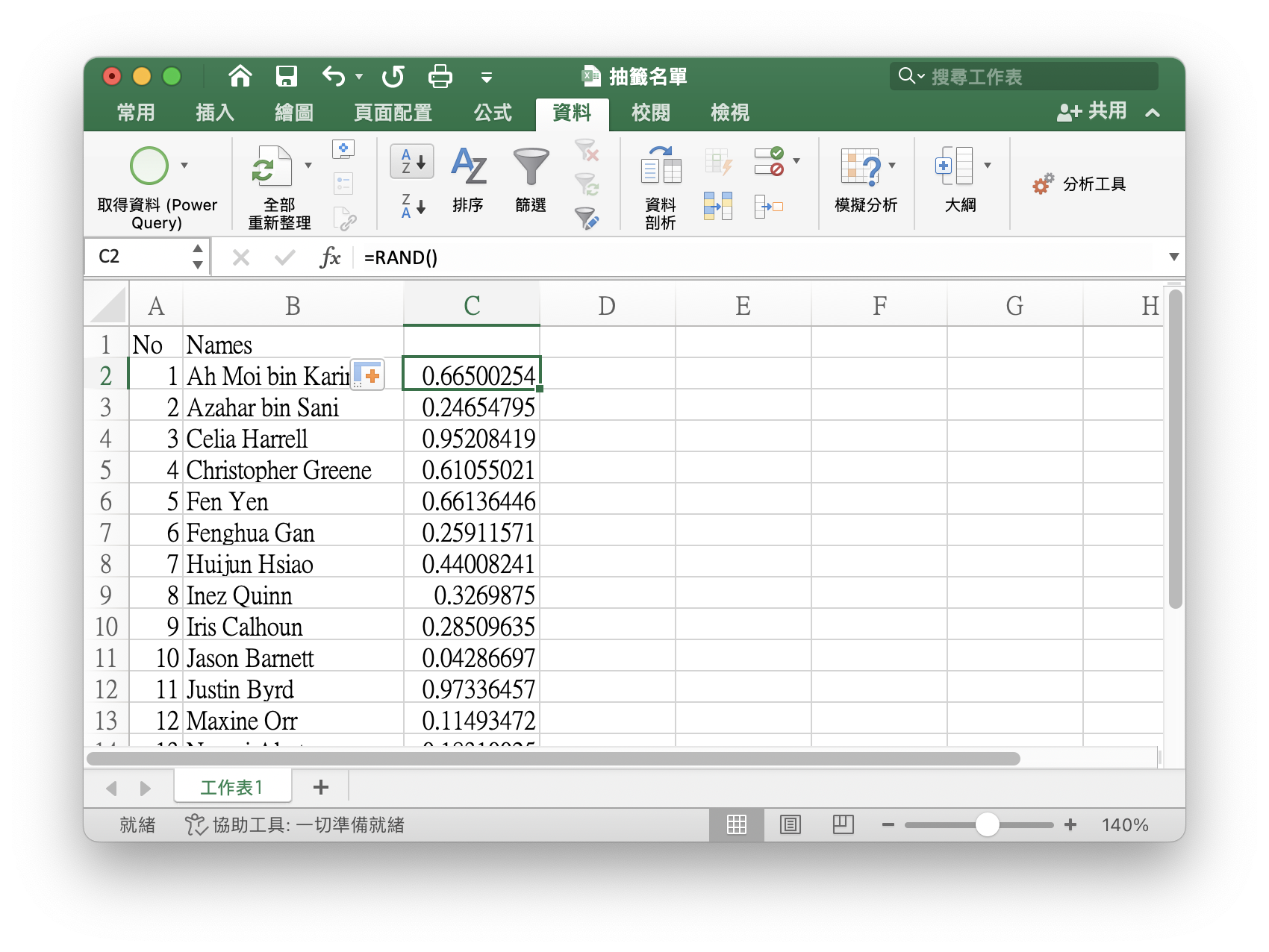
Task: Click the Consolidate icon
Action: tap(769, 206)
